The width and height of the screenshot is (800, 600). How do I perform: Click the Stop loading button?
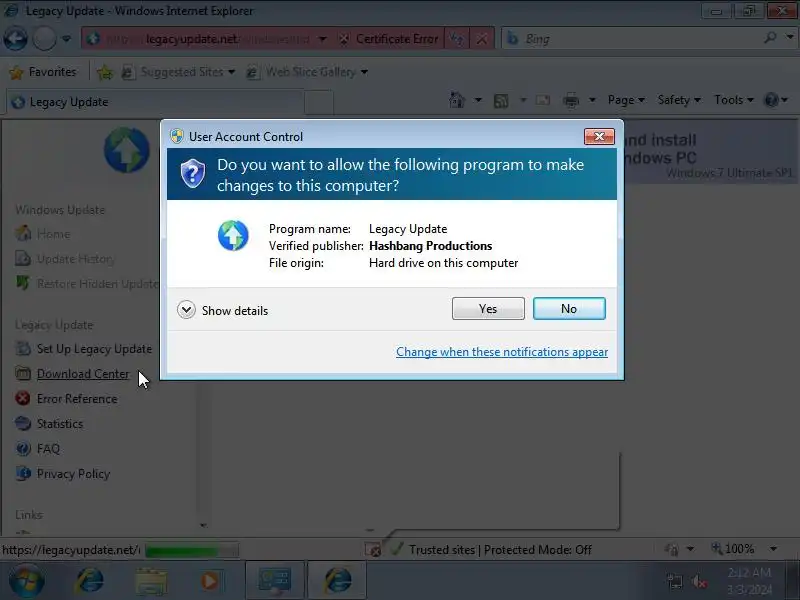tap(482, 39)
